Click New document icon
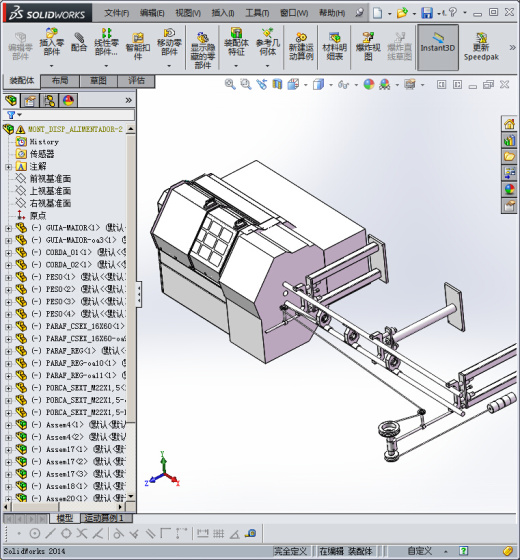The height and width of the screenshot is (560, 520). point(378,13)
